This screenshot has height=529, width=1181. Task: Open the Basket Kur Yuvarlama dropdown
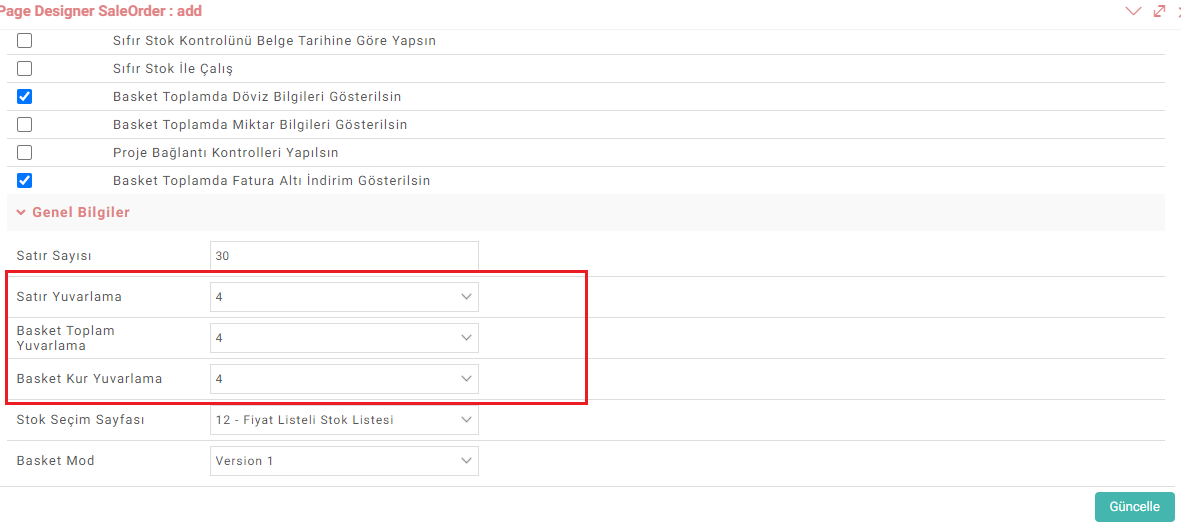[344, 379]
